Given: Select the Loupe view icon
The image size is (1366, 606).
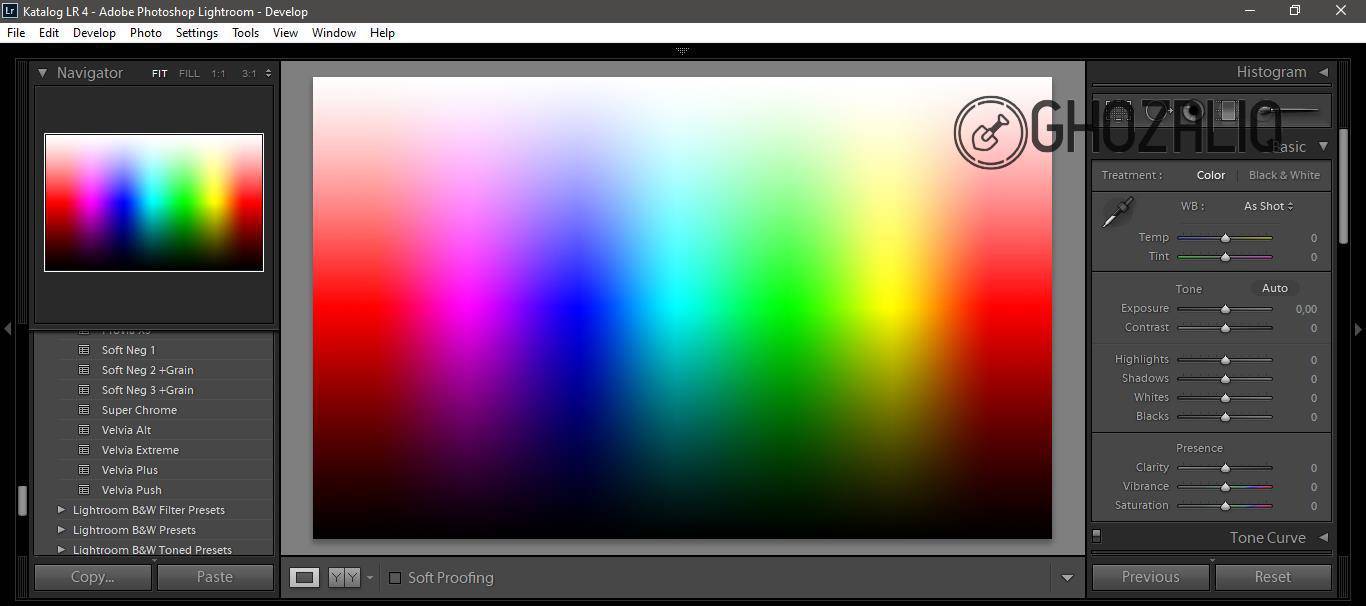Looking at the screenshot, I should tap(304, 577).
